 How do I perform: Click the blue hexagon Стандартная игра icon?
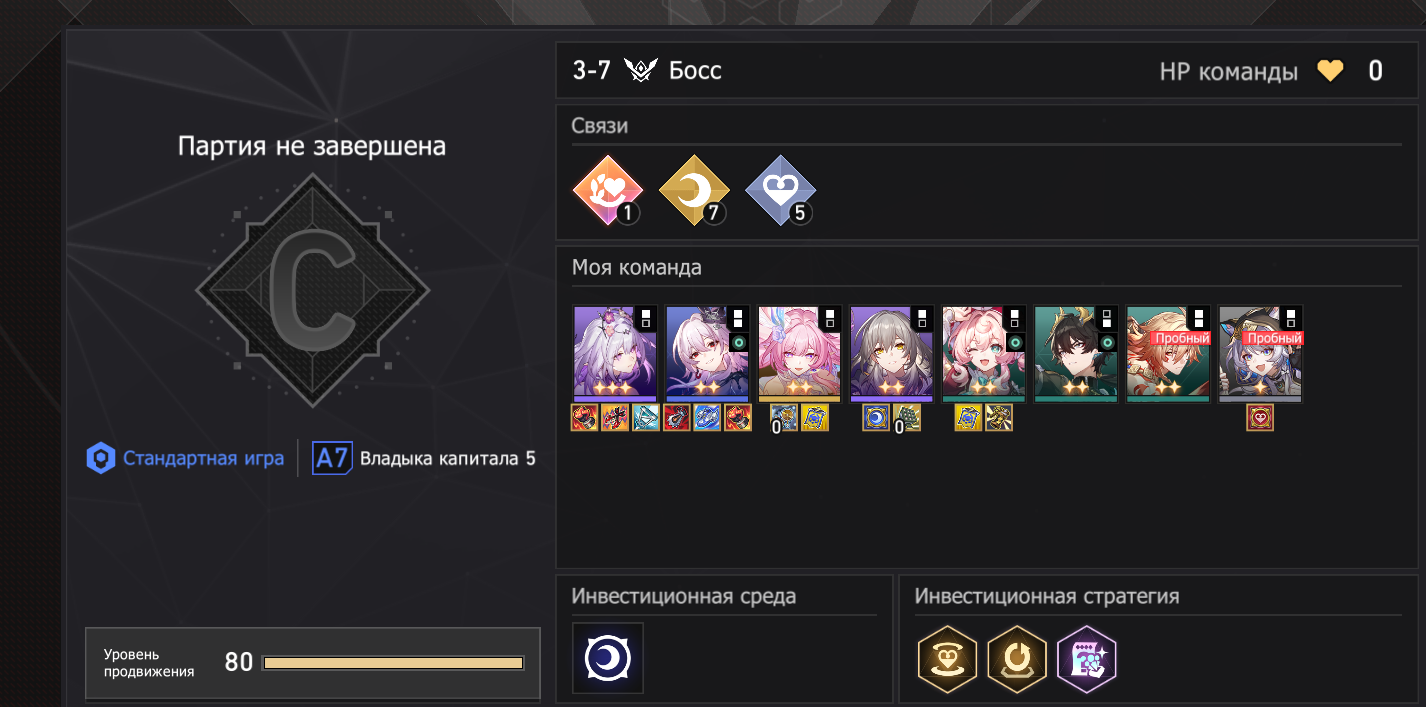(x=100, y=458)
